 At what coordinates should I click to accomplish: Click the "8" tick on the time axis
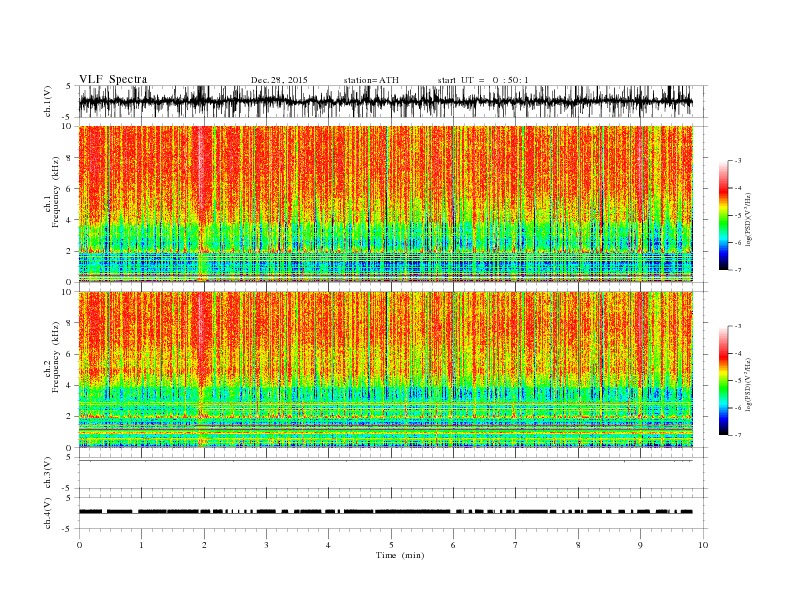578,545
